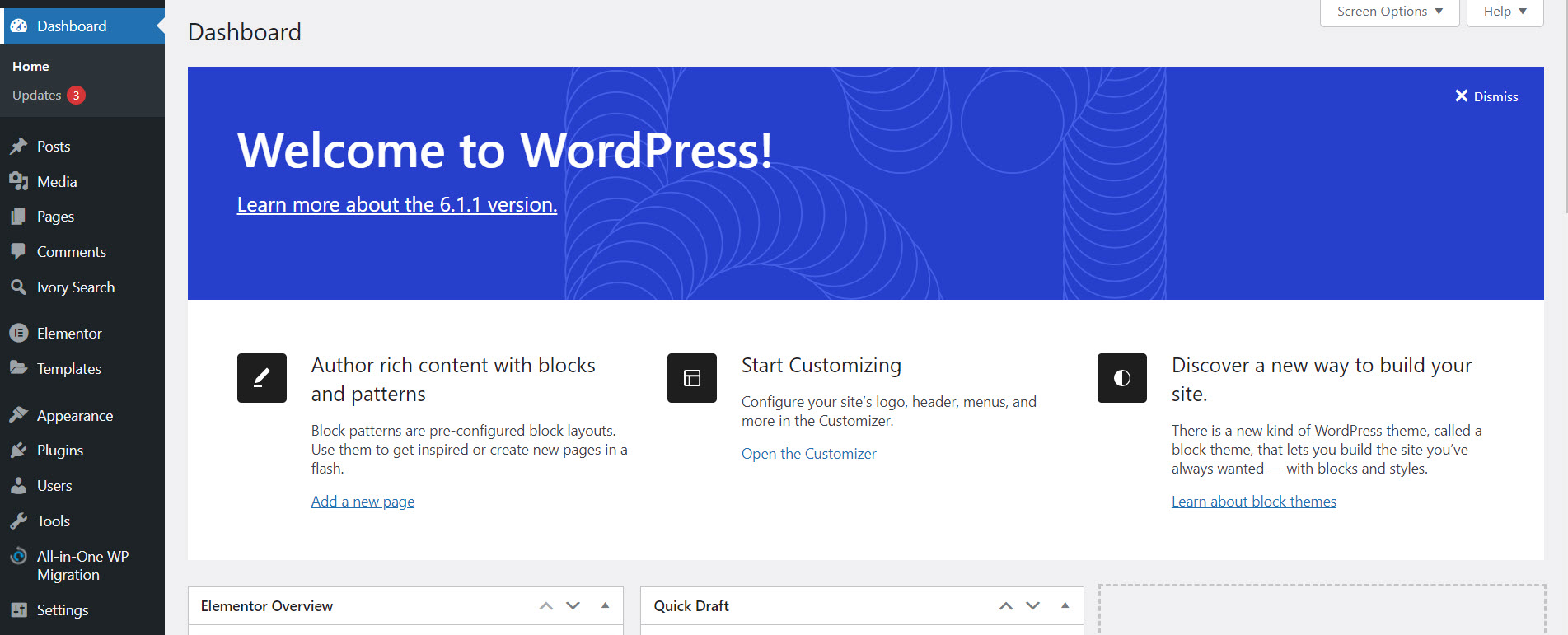Click the Quick Draft widget title
This screenshot has width=1568, height=635.
pyautogui.click(x=691, y=606)
